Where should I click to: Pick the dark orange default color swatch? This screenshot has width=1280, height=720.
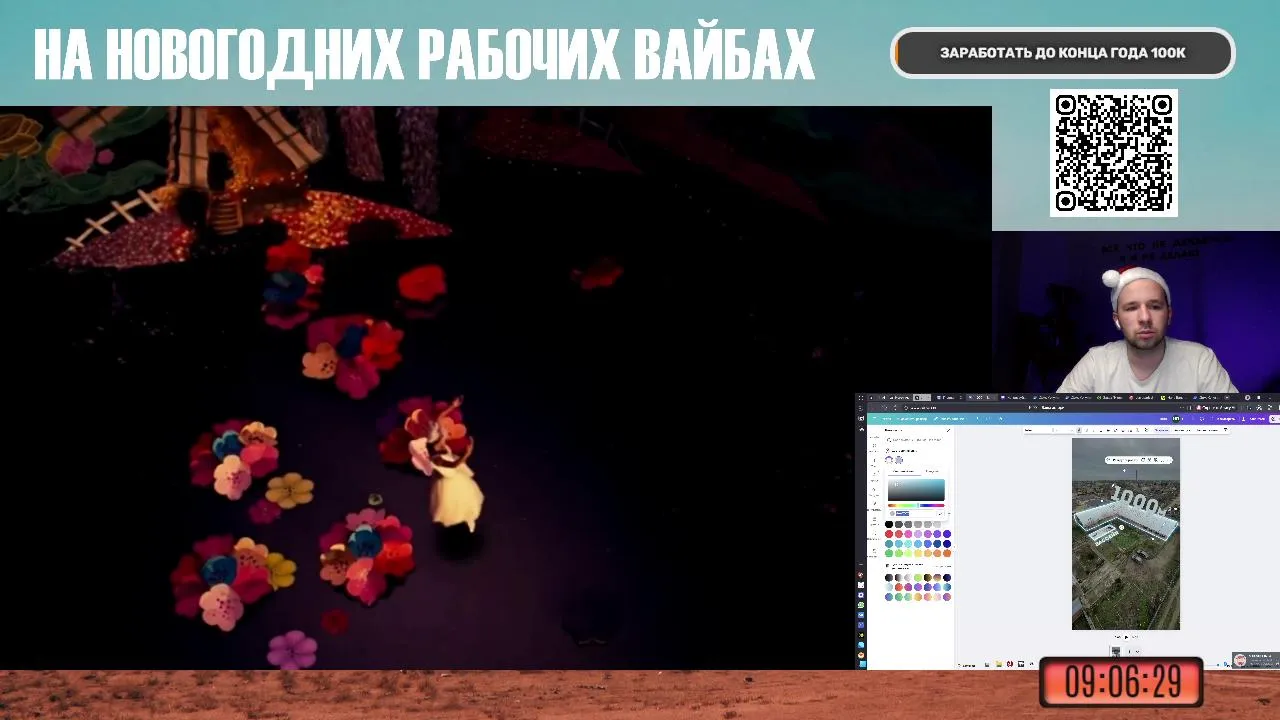tap(947, 553)
